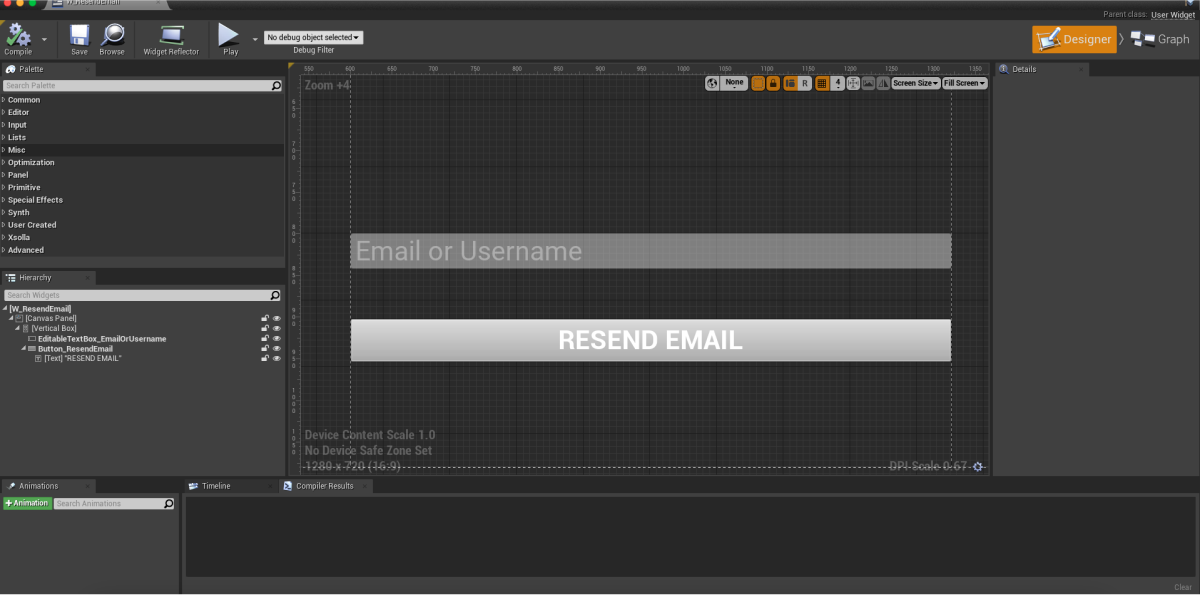Toggle grid snapping icon in designer toolbar
Image resolution: width=1200 pixels, height=595 pixels.
click(x=822, y=83)
